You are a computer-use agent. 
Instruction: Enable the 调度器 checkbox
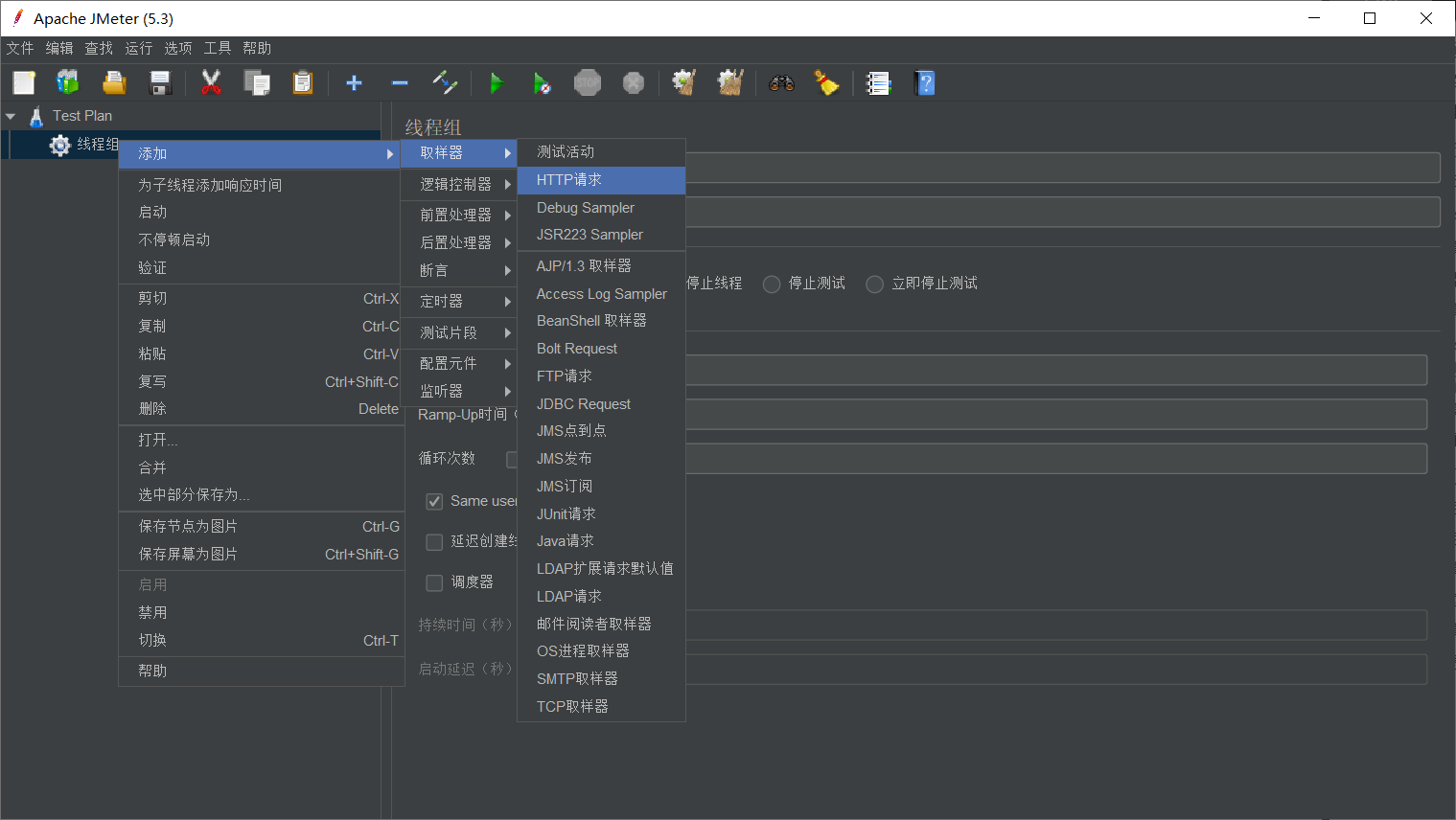click(434, 582)
